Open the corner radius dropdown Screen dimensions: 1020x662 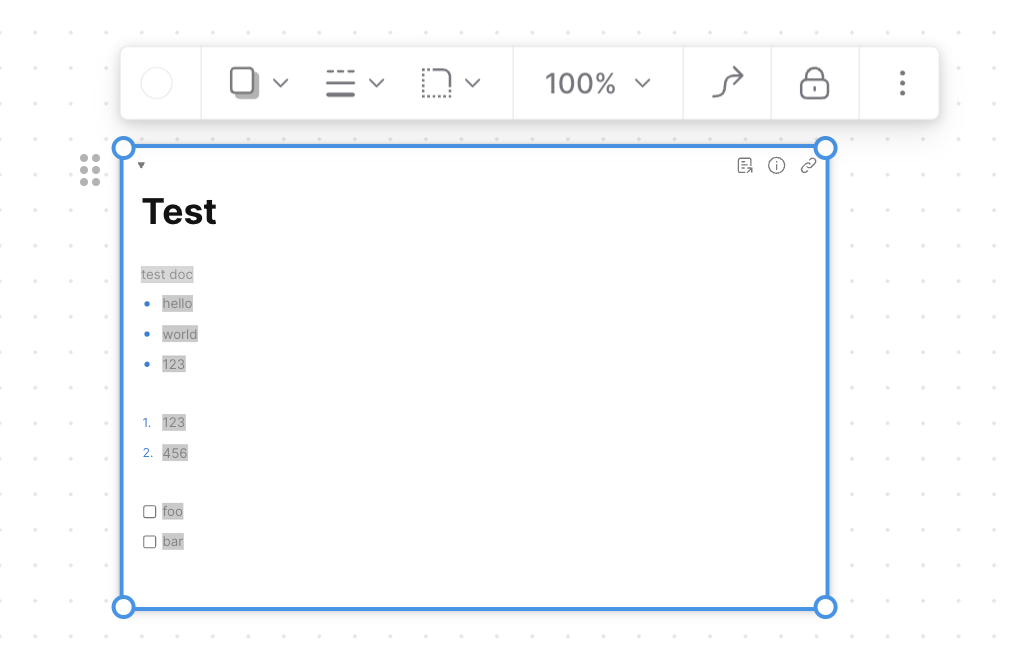point(450,83)
